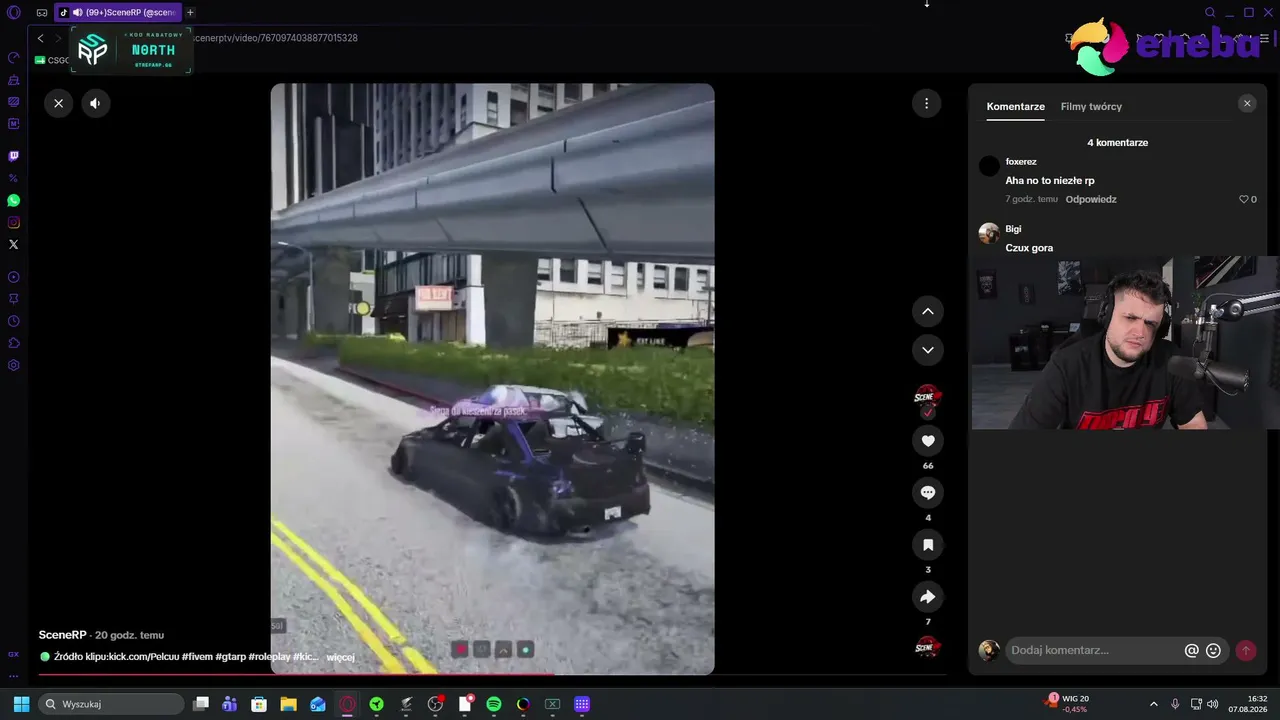The width and height of the screenshot is (1280, 720).
Task: Open a new browser tab
Action: click(x=190, y=12)
